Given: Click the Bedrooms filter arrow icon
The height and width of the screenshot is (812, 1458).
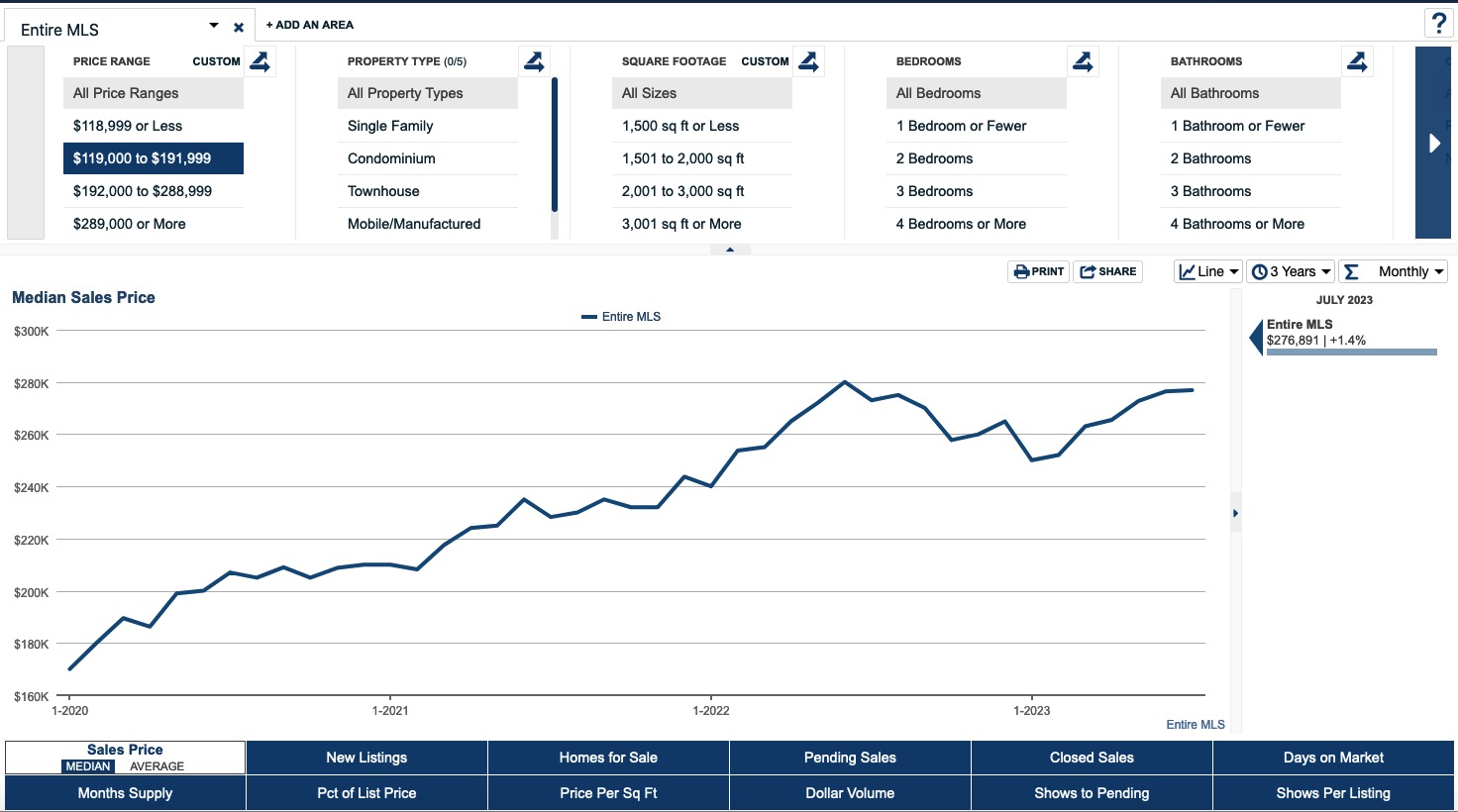Looking at the screenshot, I should (1083, 61).
